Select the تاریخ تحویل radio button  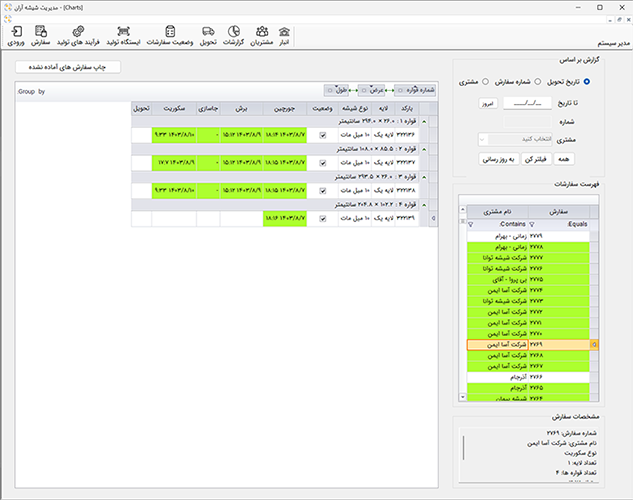click(x=586, y=81)
